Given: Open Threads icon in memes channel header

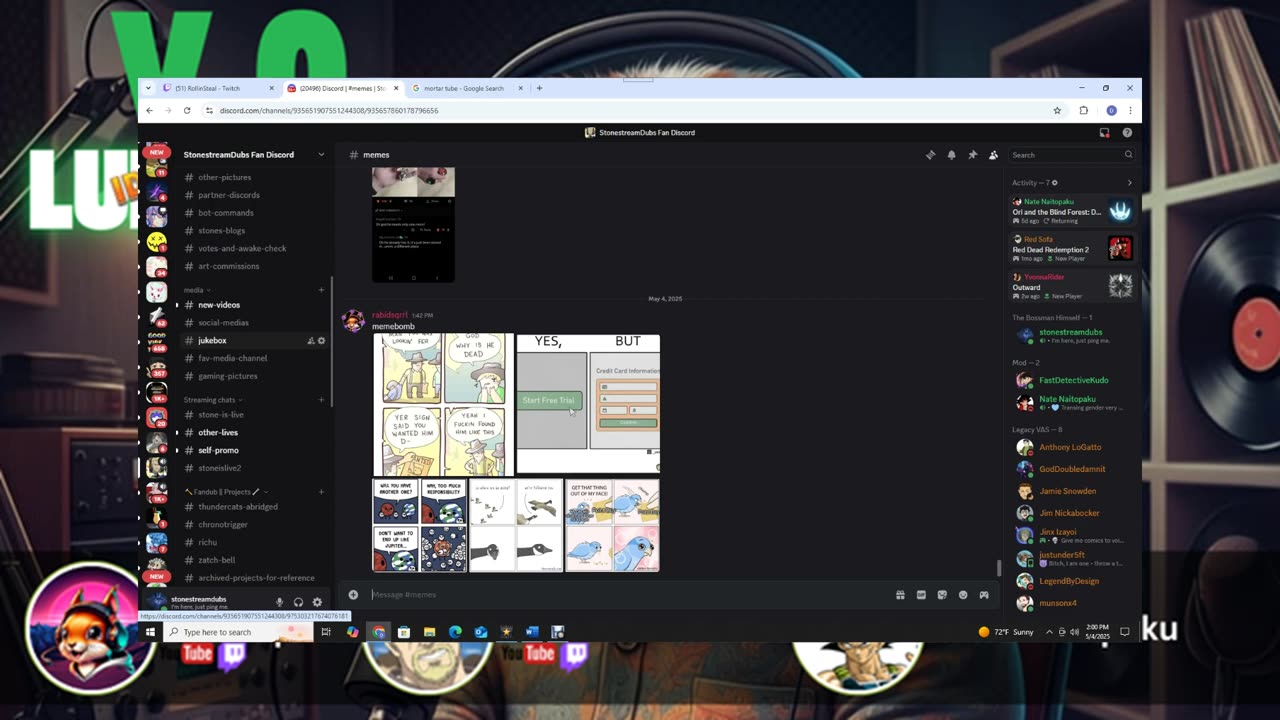Looking at the screenshot, I should pyautogui.click(x=930, y=155).
